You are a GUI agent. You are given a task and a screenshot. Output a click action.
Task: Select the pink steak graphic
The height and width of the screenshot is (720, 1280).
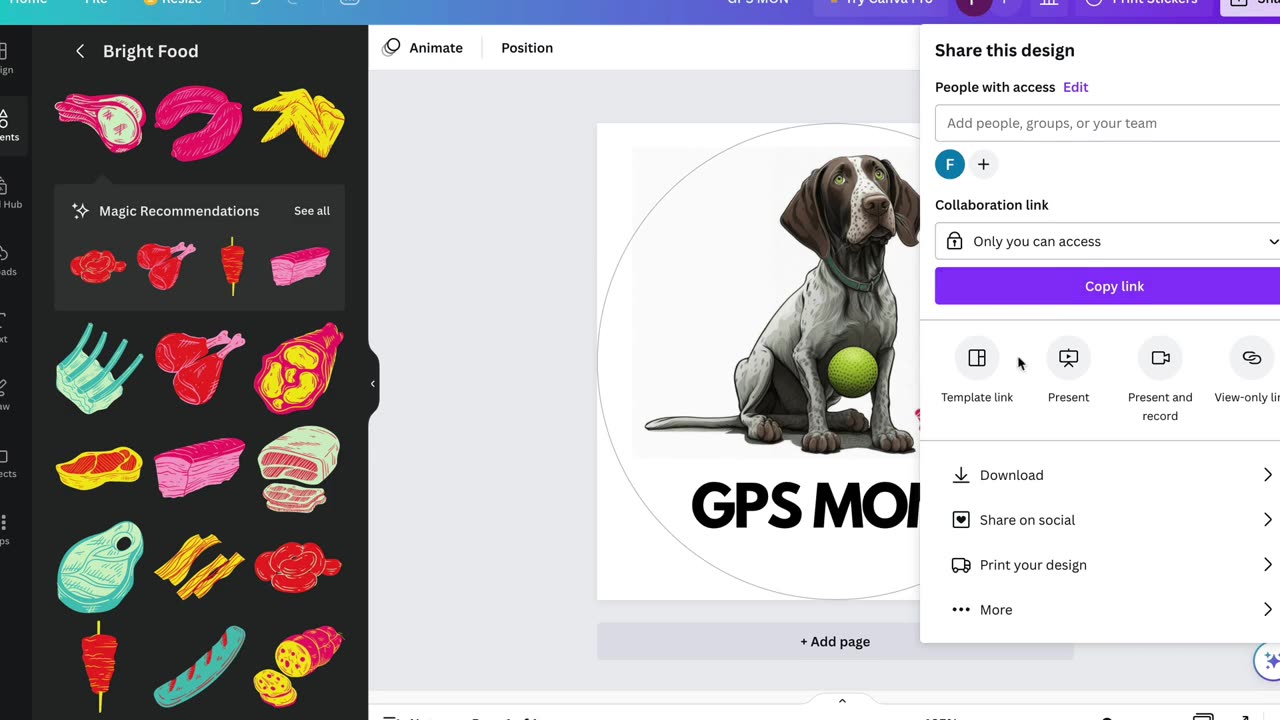click(100, 123)
